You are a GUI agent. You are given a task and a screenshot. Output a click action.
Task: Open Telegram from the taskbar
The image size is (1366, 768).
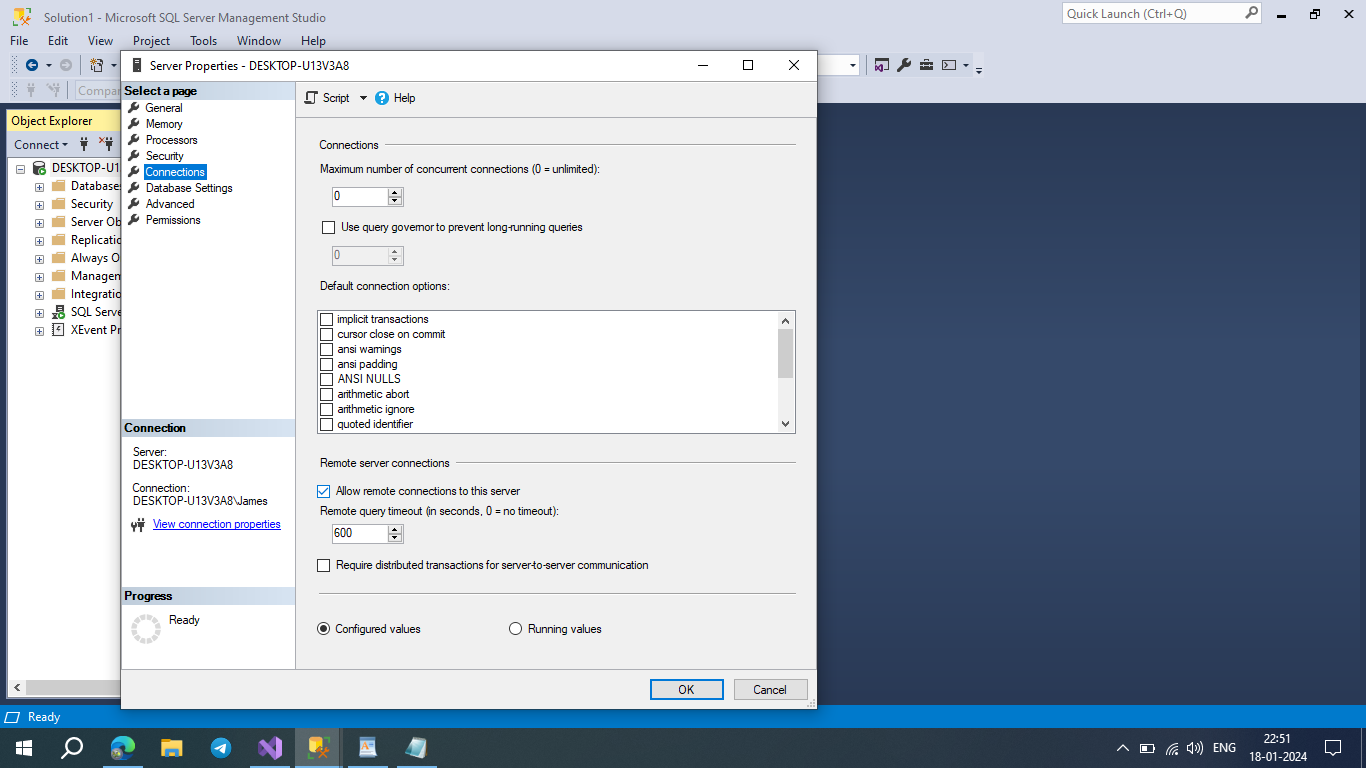[221, 747]
